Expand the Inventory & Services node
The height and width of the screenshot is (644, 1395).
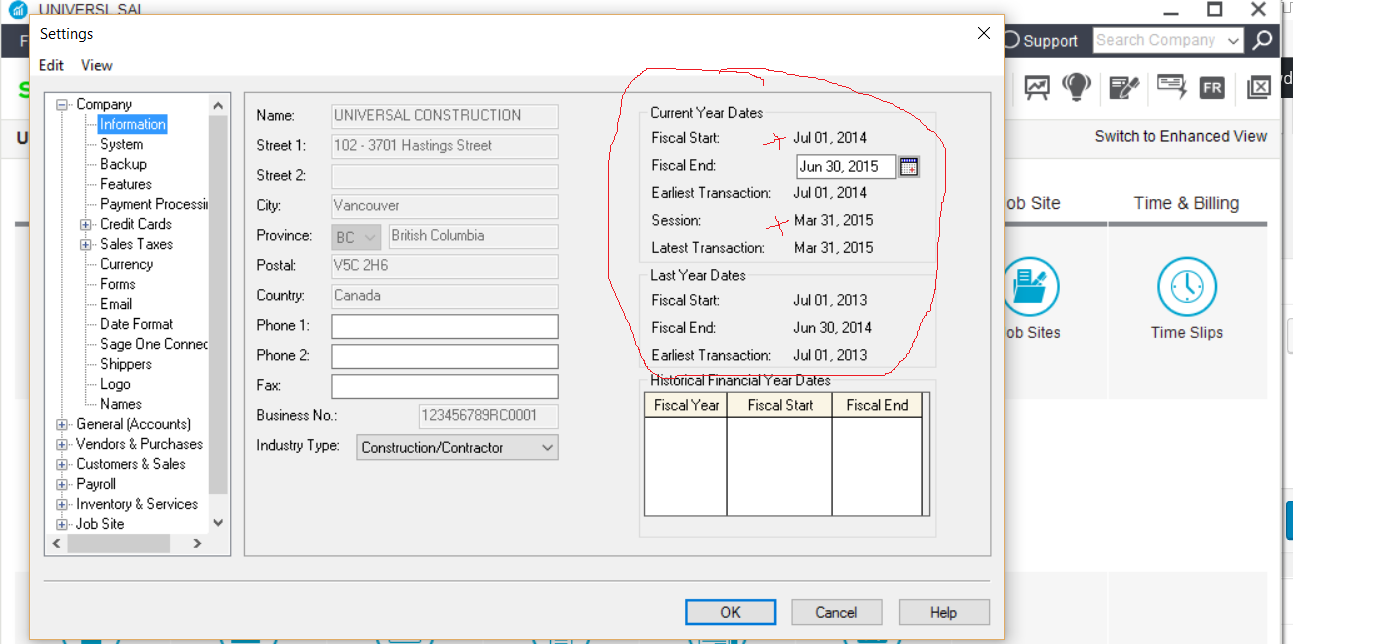(63, 504)
